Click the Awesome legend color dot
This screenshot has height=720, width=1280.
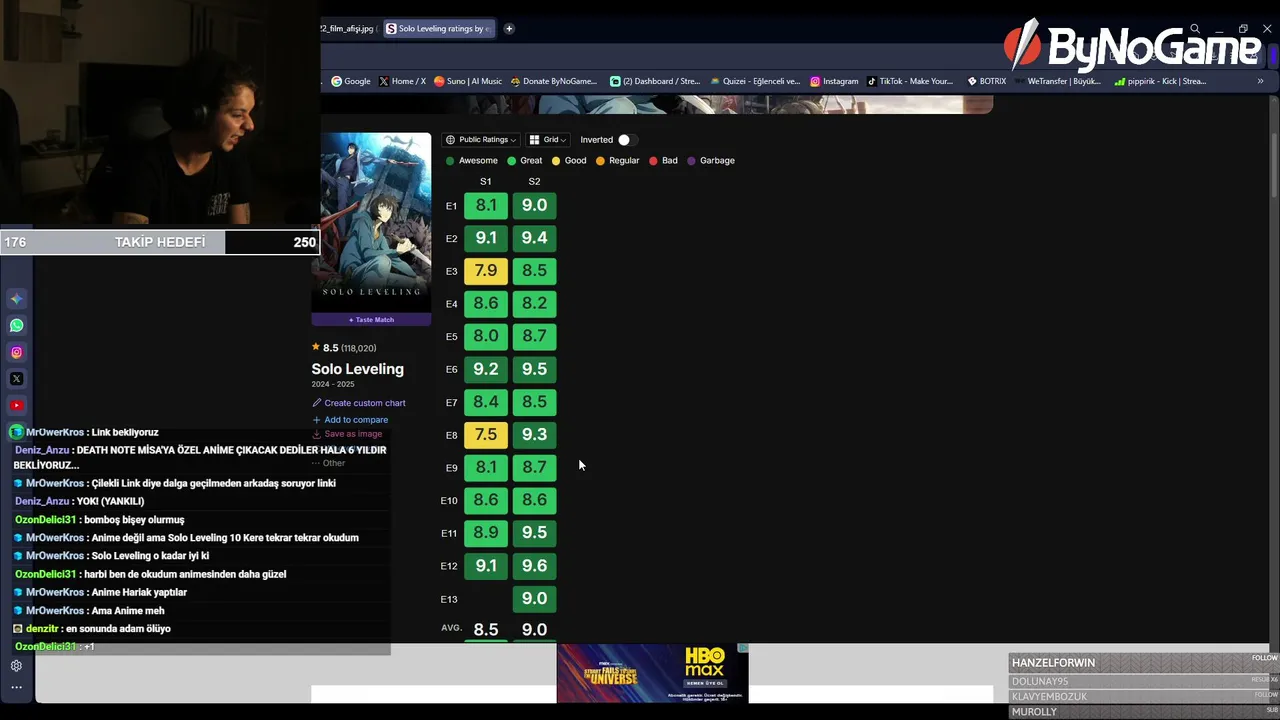pyautogui.click(x=450, y=161)
